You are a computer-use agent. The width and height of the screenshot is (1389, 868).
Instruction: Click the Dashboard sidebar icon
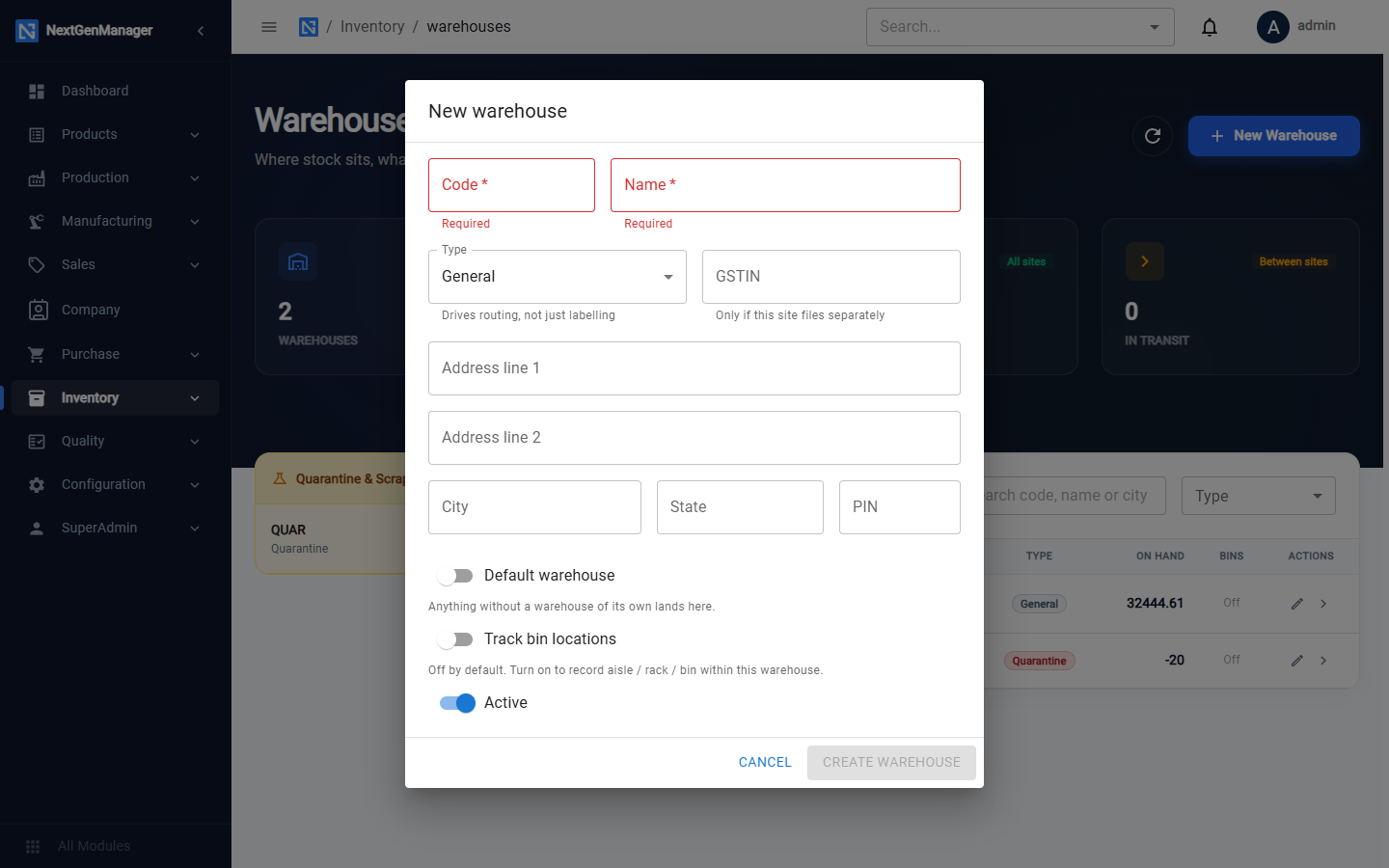[37, 91]
